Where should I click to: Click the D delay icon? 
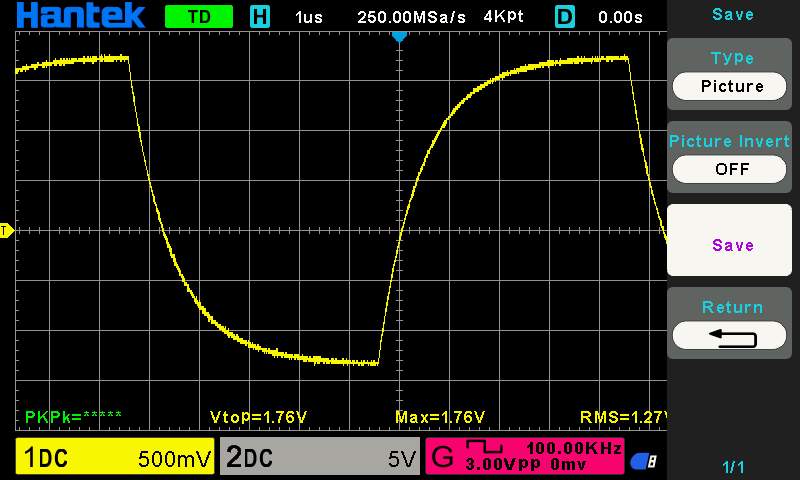(x=565, y=17)
